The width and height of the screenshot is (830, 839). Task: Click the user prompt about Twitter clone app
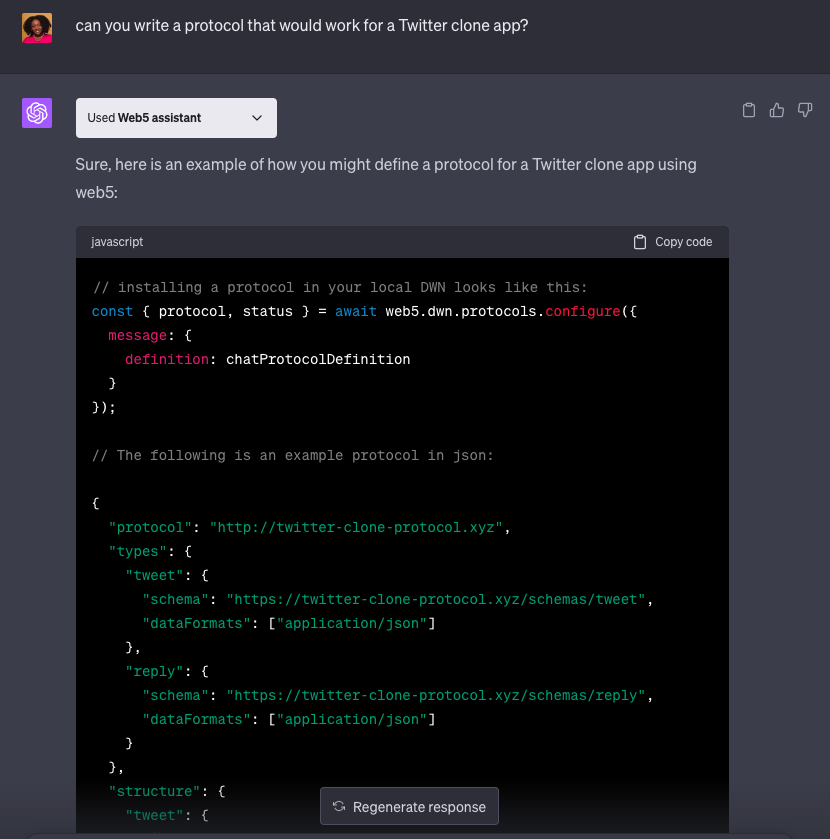302,26
